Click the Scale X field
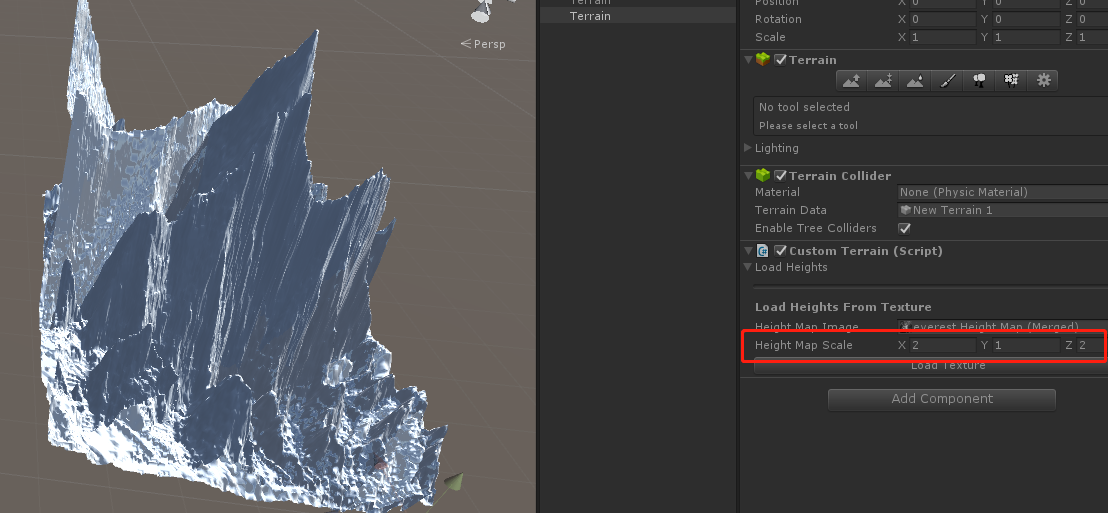Viewport: 1108px width, 513px height. pos(943,37)
